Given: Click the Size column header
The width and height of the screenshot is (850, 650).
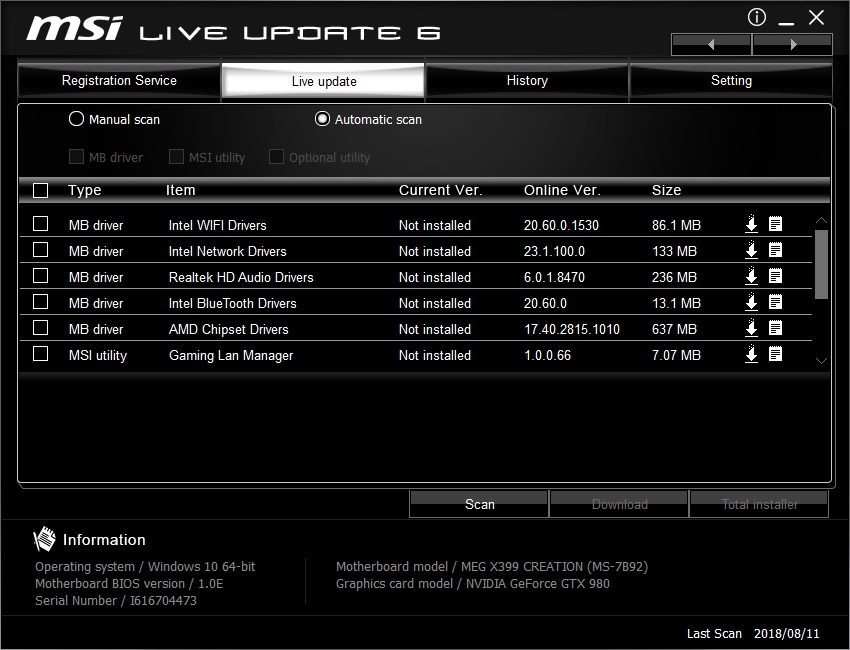Looking at the screenshot, I should coord(666,190).
